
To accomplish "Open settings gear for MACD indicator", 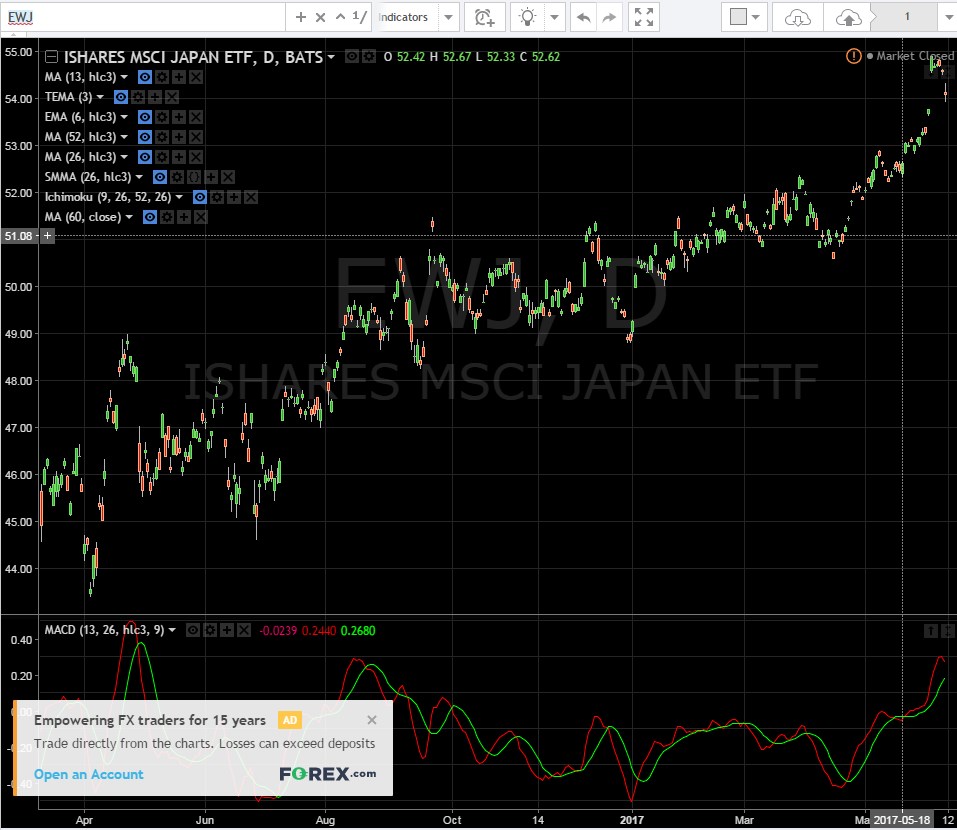I will (x=210, y=630).
